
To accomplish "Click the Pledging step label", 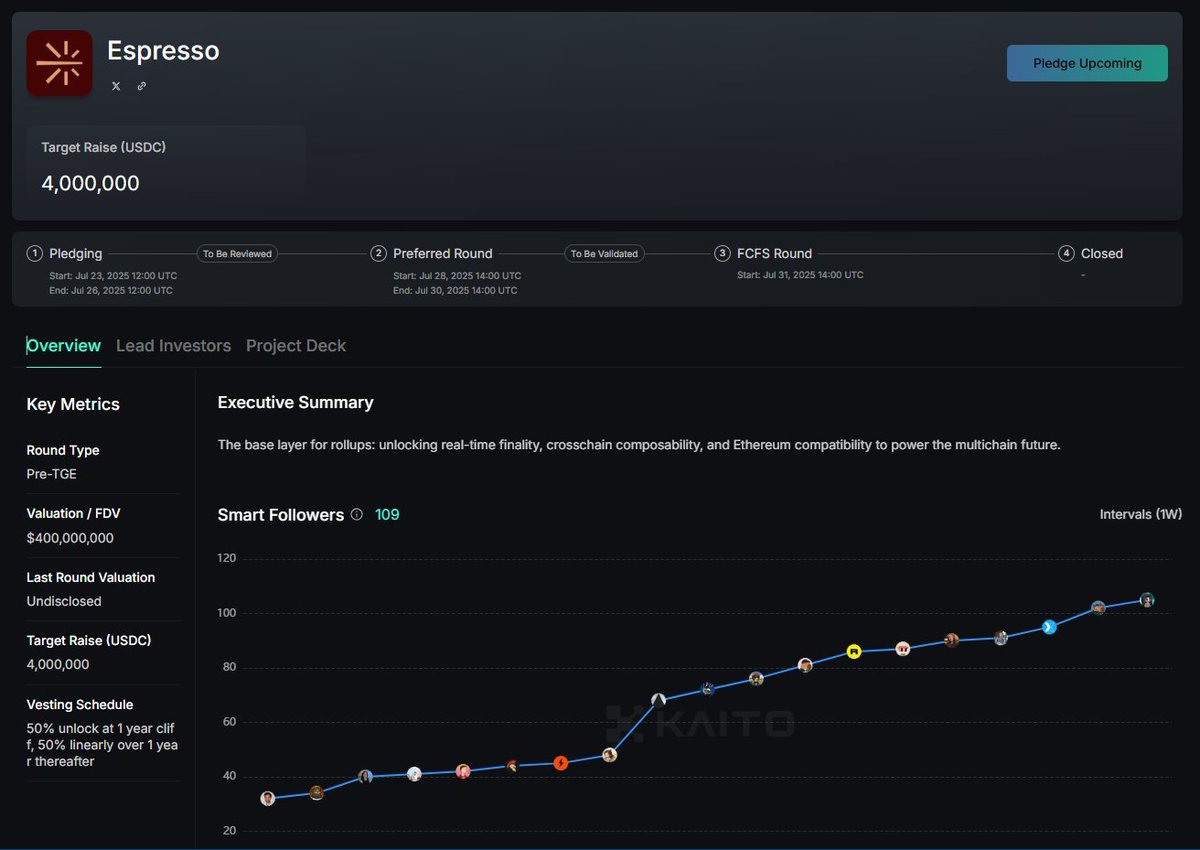I will tap(76, 254).
